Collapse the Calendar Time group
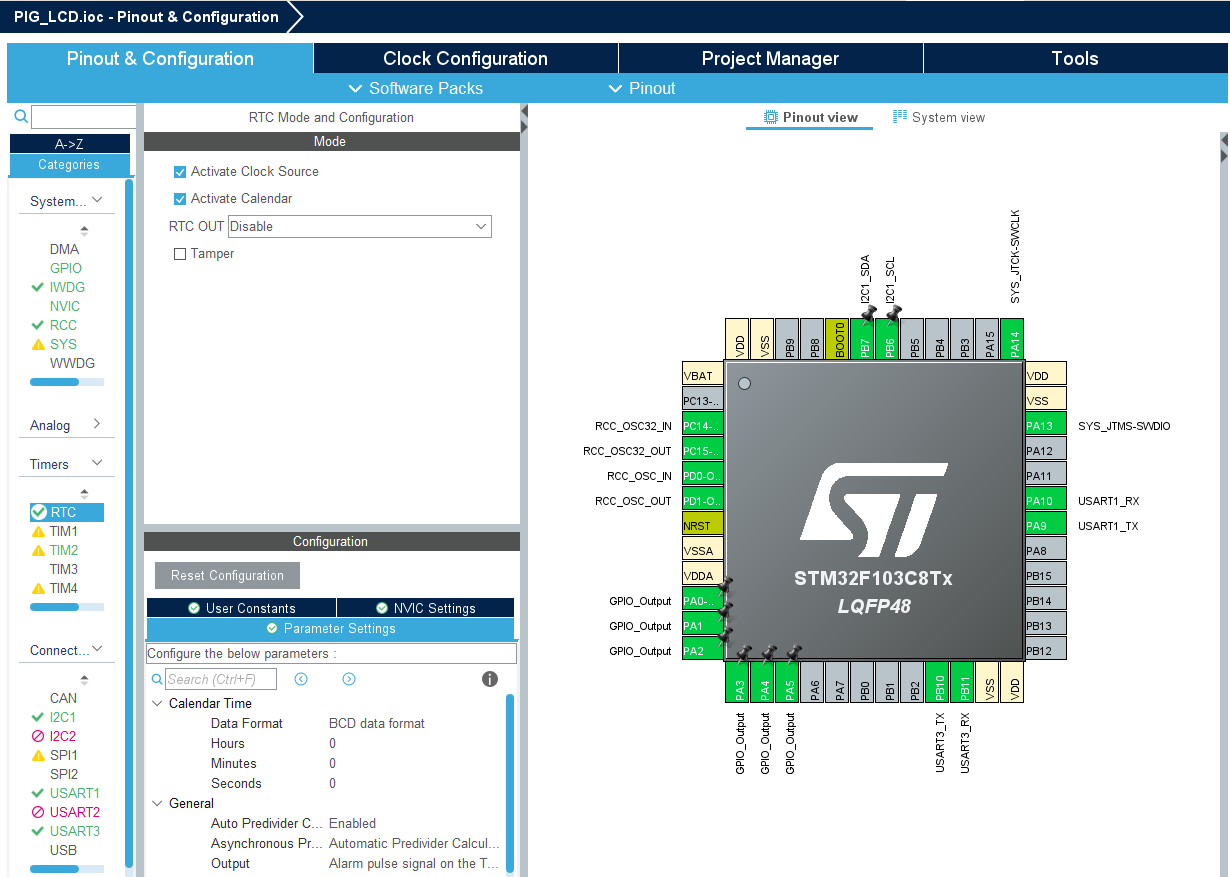Viewport: 1230px width, 877px height. click(x=157, y=704)
